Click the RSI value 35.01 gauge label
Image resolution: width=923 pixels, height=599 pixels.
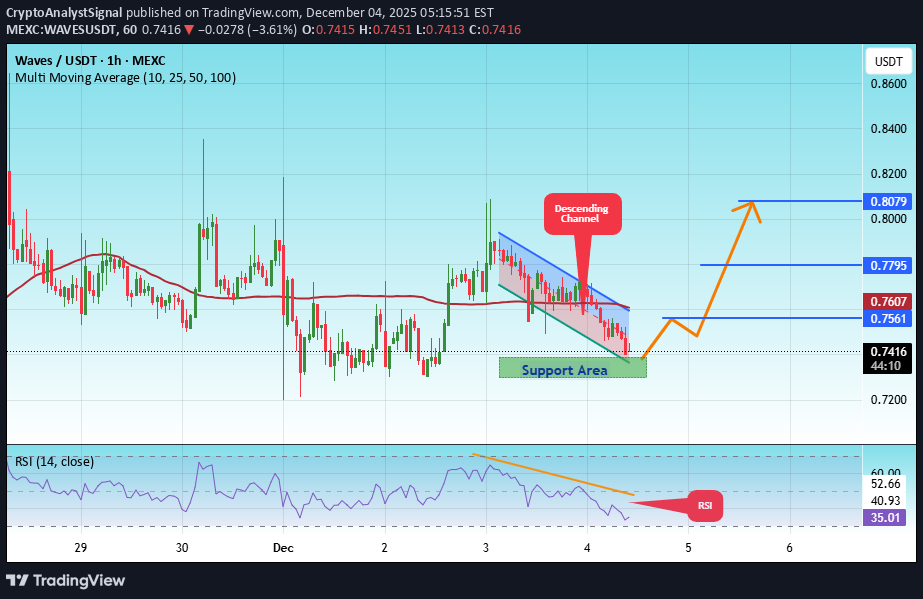tap(884, 517)
